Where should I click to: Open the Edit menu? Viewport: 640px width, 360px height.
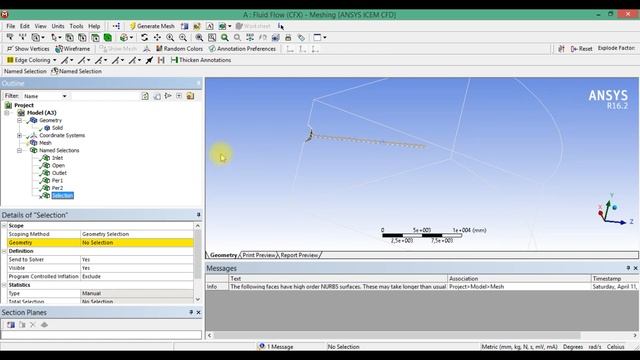[25, 26]
